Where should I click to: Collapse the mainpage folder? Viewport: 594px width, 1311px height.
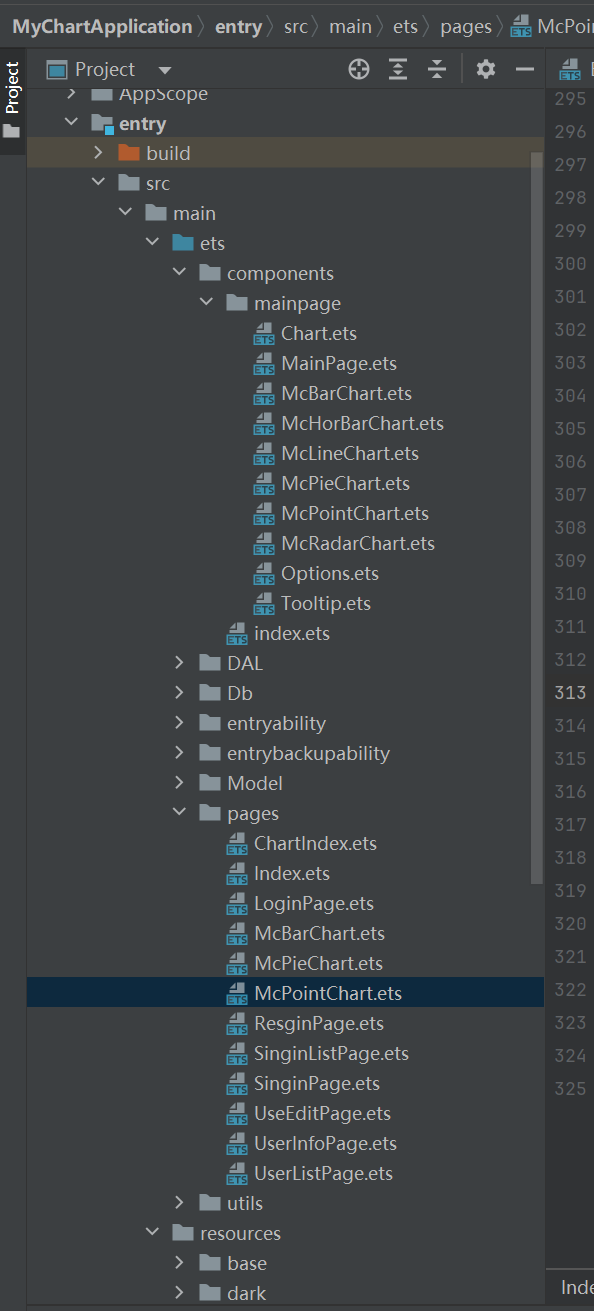point(205,303)
